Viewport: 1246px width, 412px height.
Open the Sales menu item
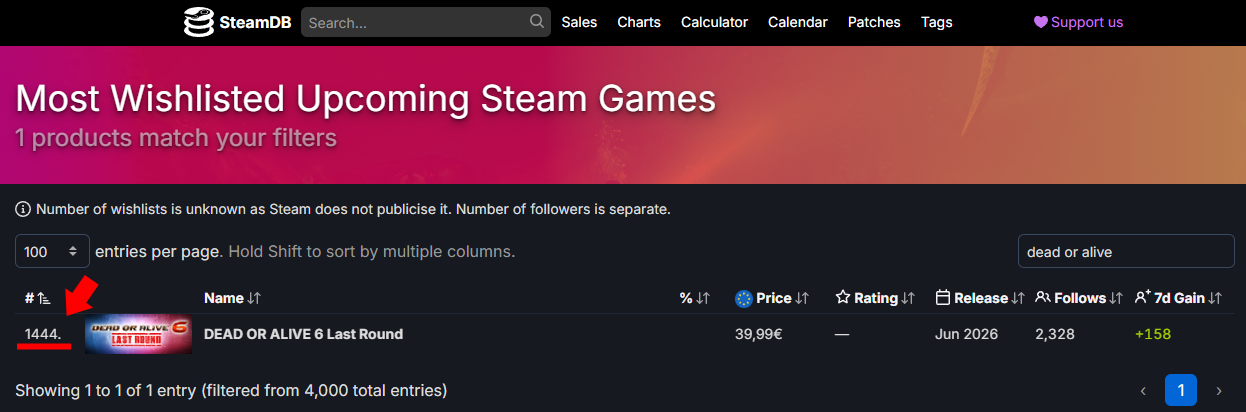tap(579, 22)
